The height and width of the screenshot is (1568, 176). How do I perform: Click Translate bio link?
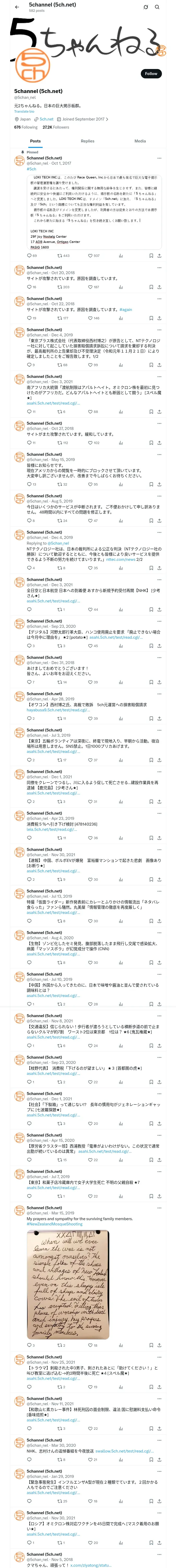point(24,111)
